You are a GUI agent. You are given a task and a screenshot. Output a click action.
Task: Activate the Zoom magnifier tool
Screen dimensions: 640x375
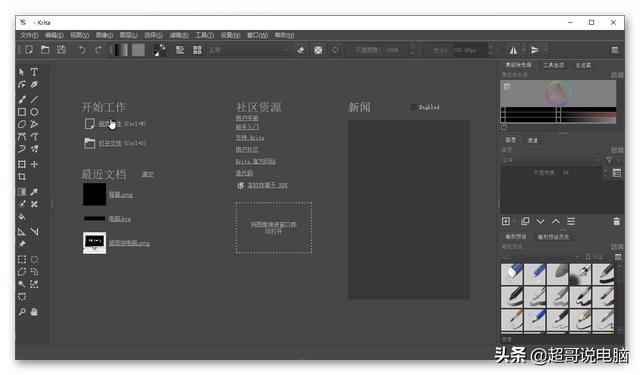coord(22,312)
